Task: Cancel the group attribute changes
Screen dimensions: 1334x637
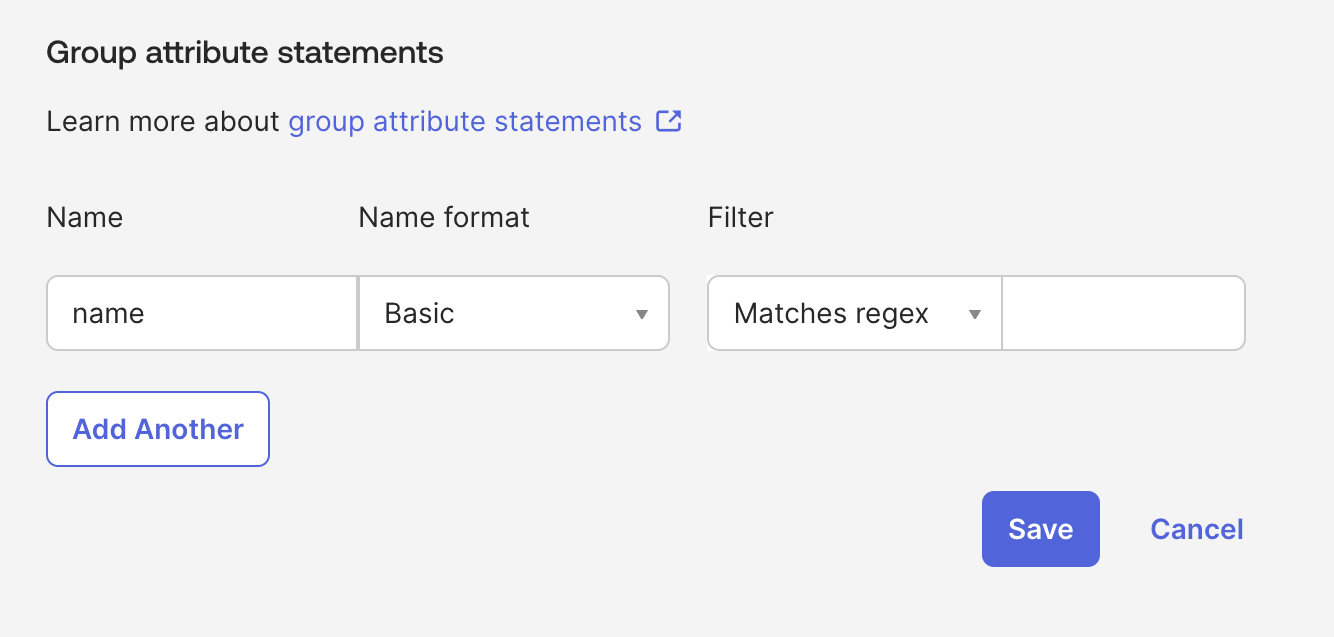Action: (x=1196, y=529)
